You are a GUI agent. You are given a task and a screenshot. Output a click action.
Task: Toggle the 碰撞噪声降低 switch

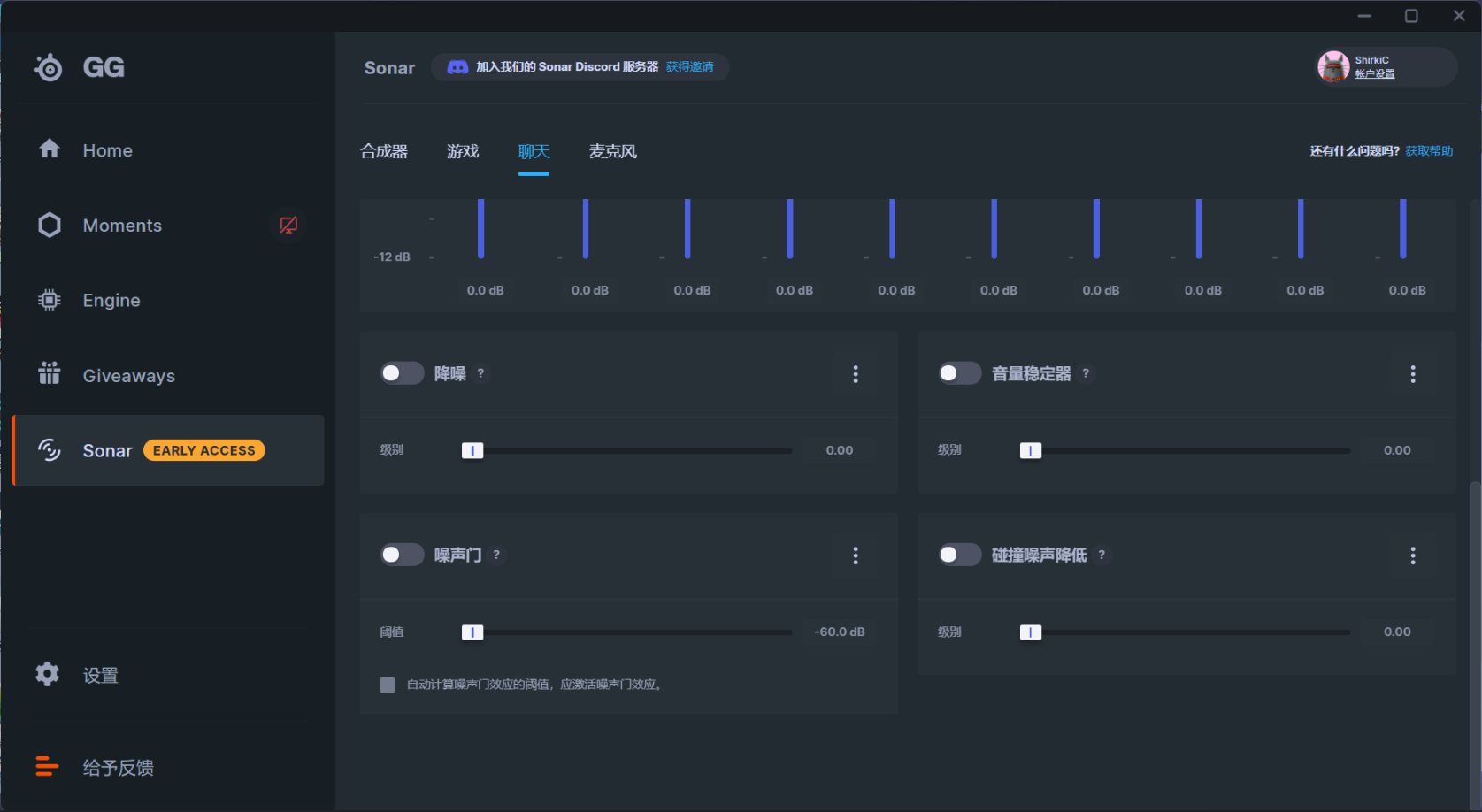pyautogui.click(x=959, y=555)
